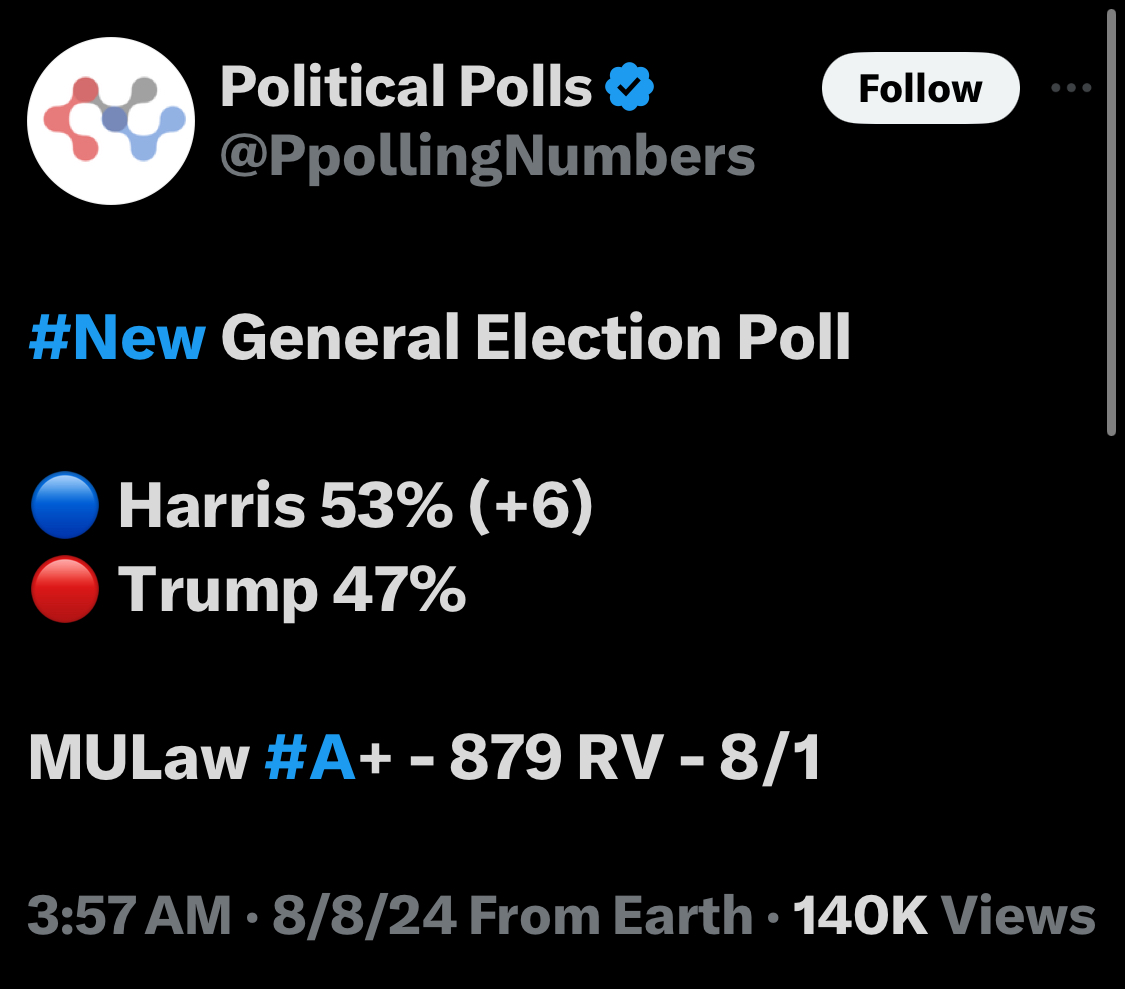Click the Harris 53% (+6) line

[355, 505]
